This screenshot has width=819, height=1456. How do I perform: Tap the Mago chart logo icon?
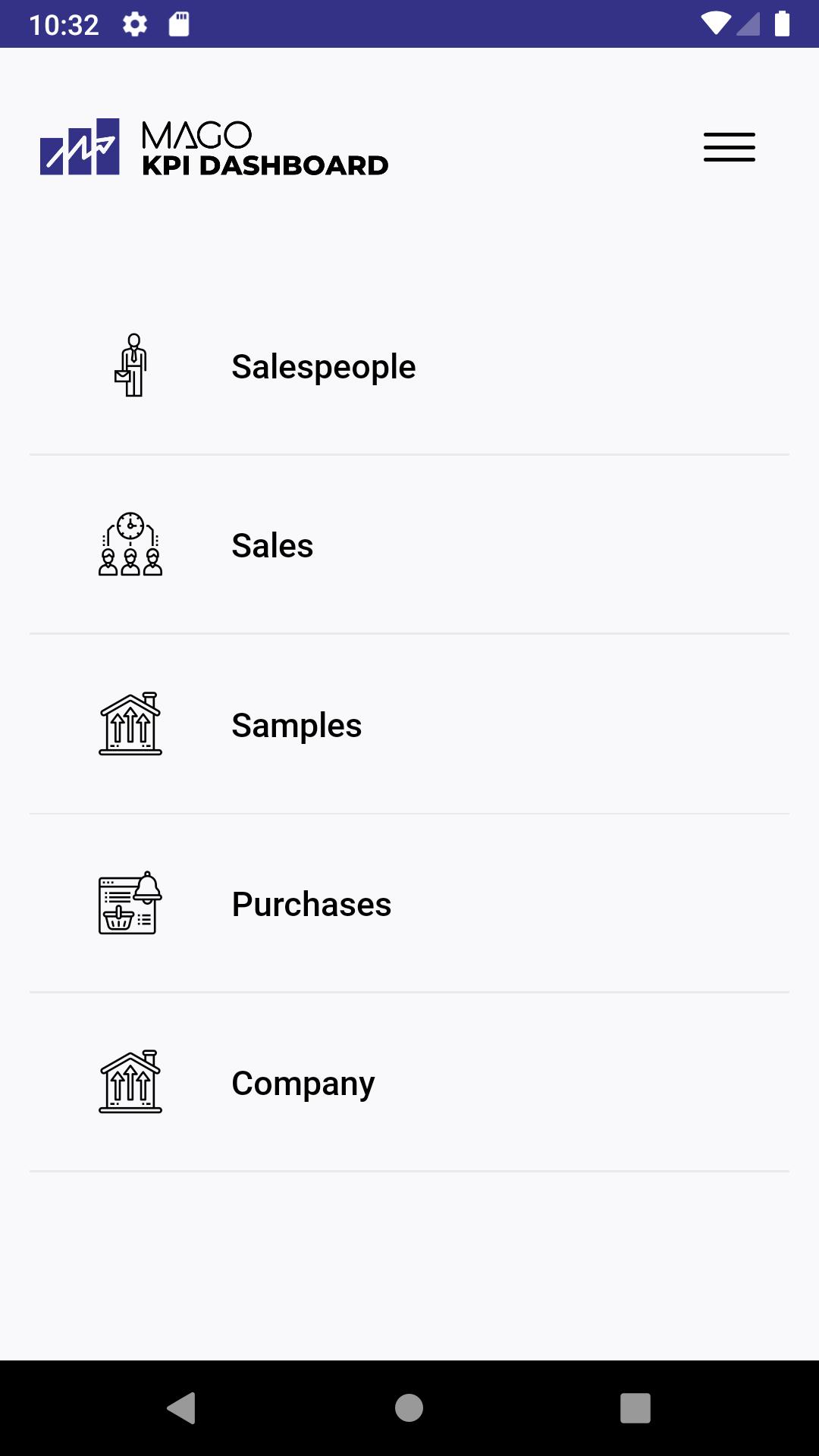click(80, 146)
